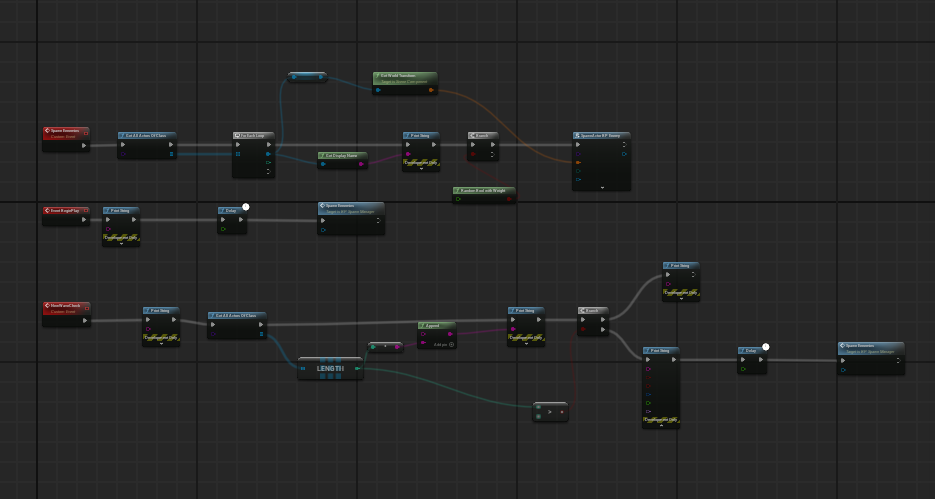Select the Get World Transform node
The image size is (935, 499).
coord(405,83)
